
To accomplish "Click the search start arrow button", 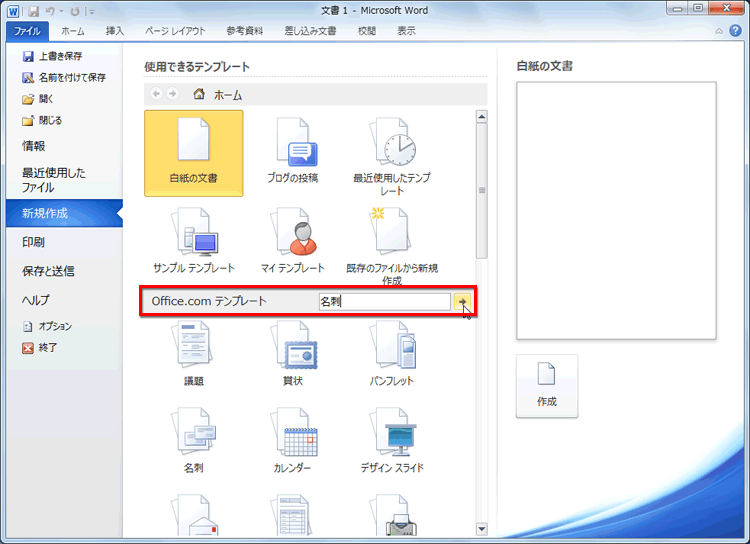I will [x=462, y=301].
